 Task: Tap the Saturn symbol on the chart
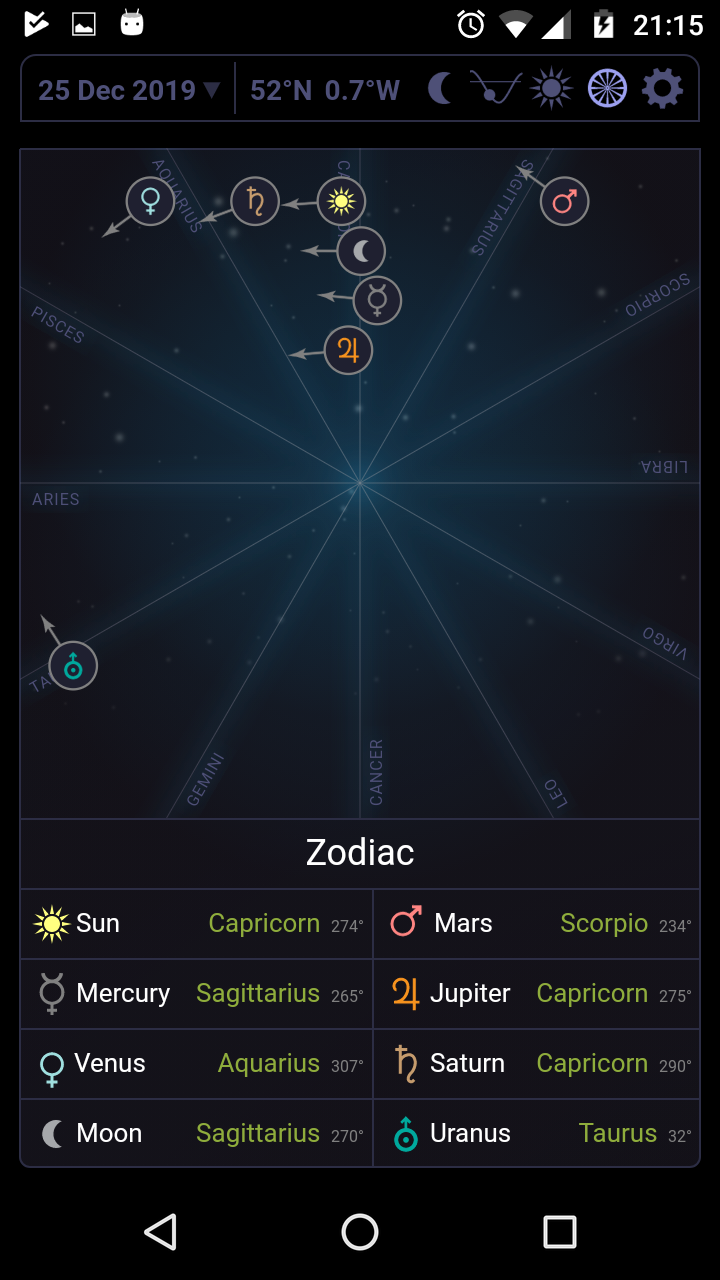[255, 201]
